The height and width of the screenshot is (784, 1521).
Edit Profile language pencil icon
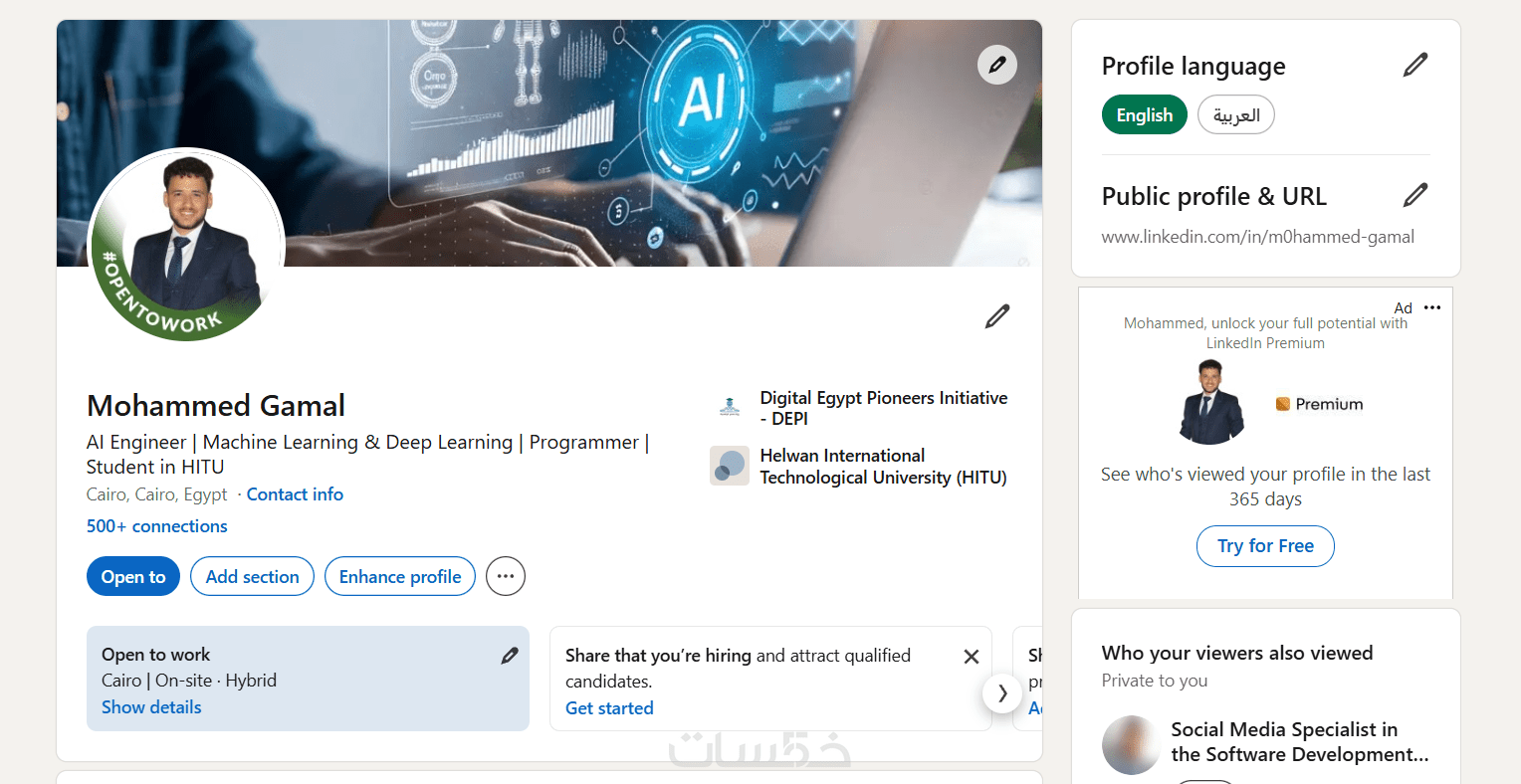tap(1415, 65)
